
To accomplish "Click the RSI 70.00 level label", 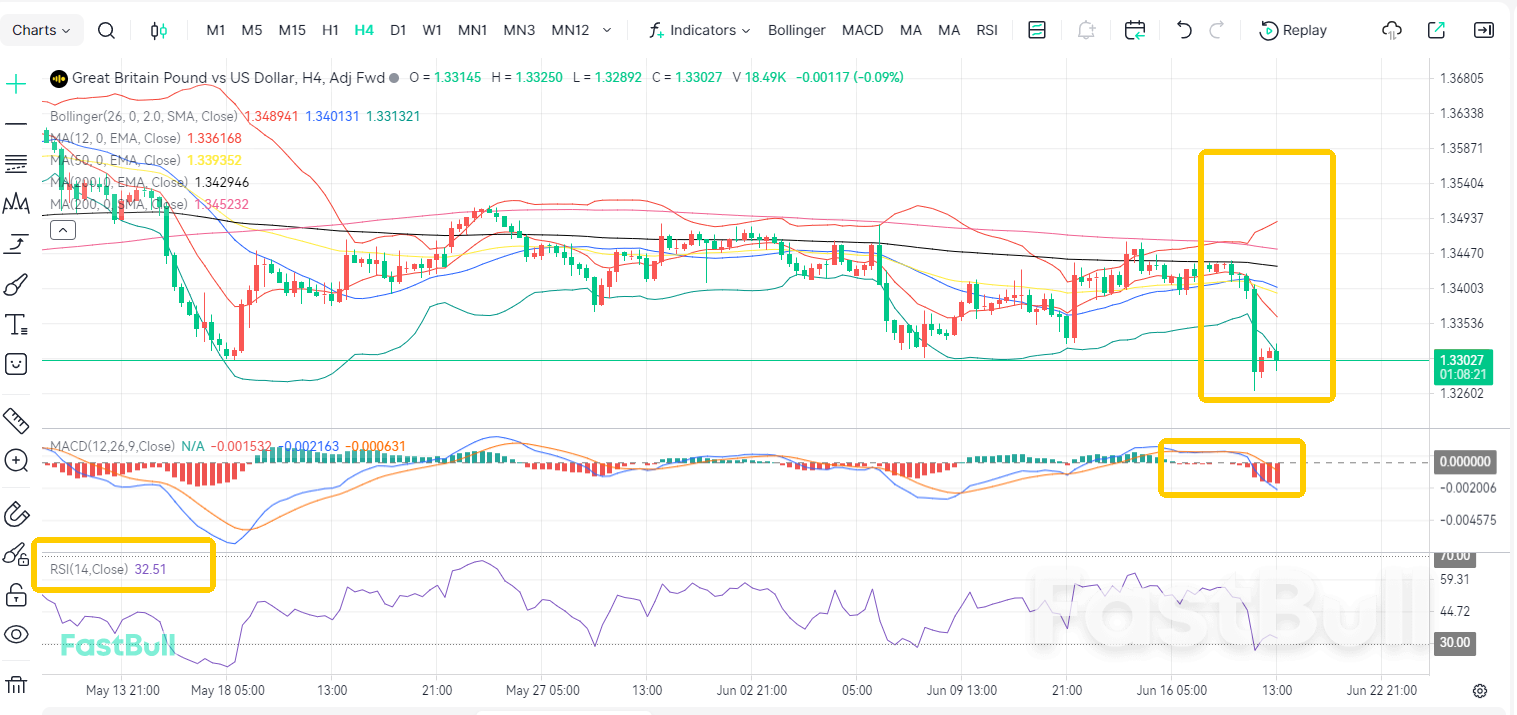I will point(1455,556).
